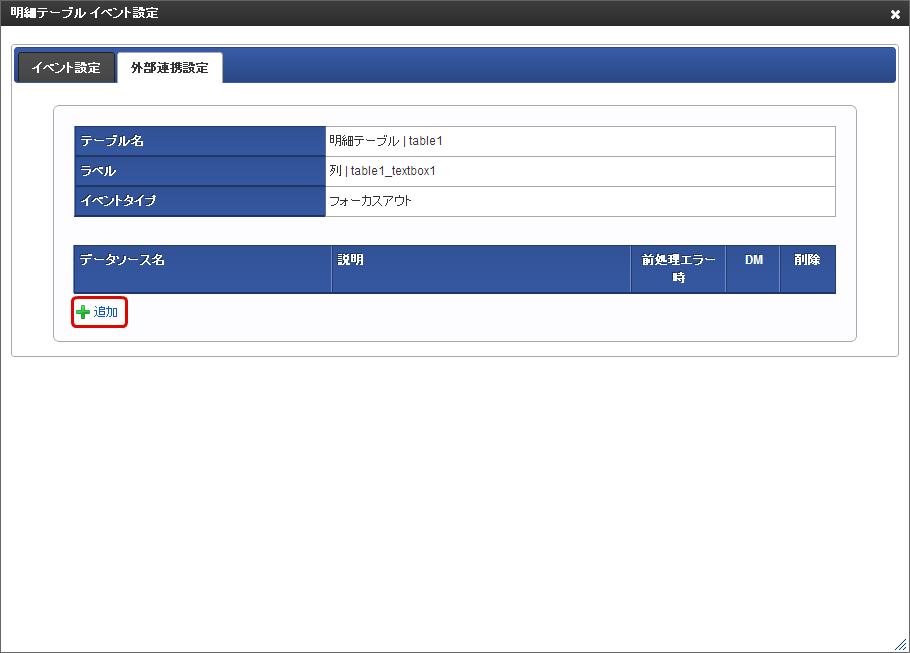Click the value 列 | table1_textbox1
The width and height of the screenshot is (910, 653).
tap(382, 171)
